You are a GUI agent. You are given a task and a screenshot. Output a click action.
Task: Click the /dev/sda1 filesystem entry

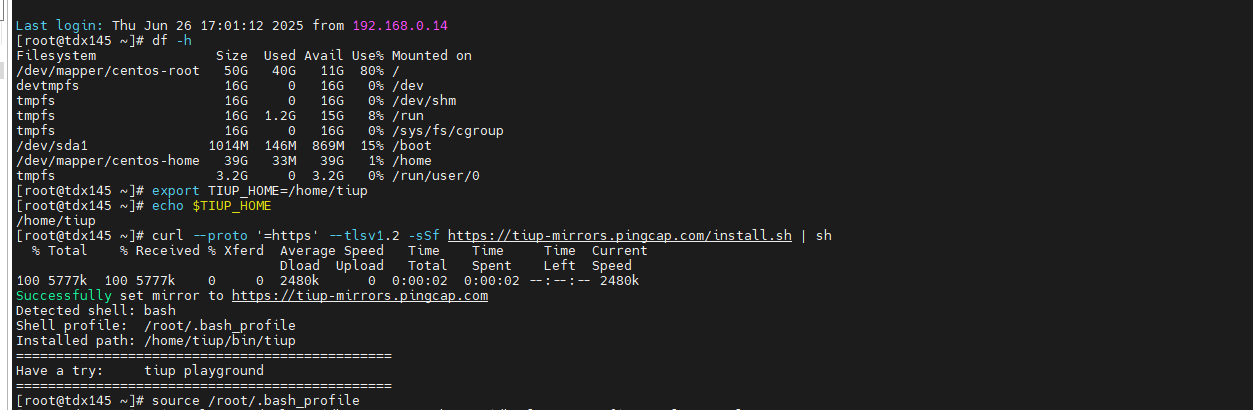pos(52,145)
